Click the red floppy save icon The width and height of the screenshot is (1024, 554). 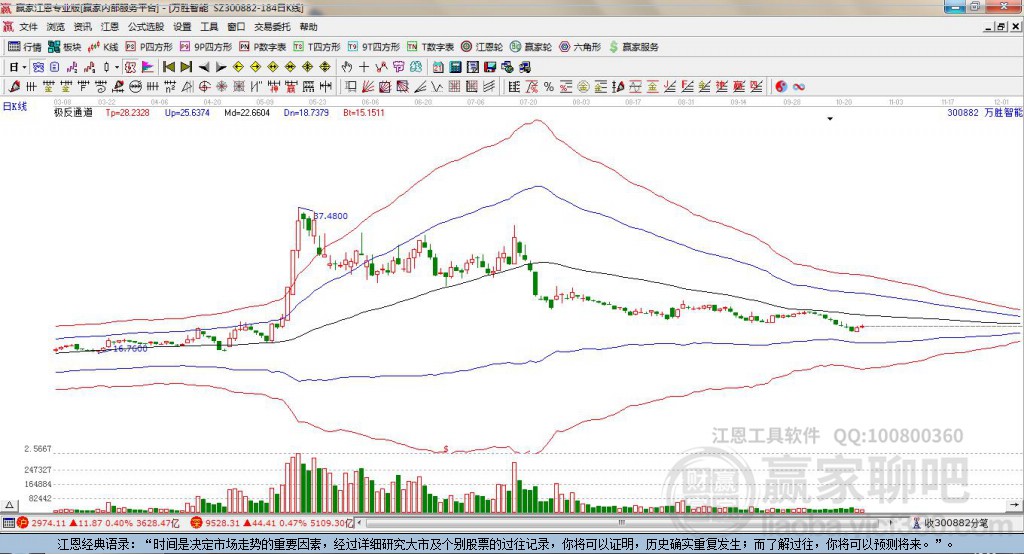490,67
